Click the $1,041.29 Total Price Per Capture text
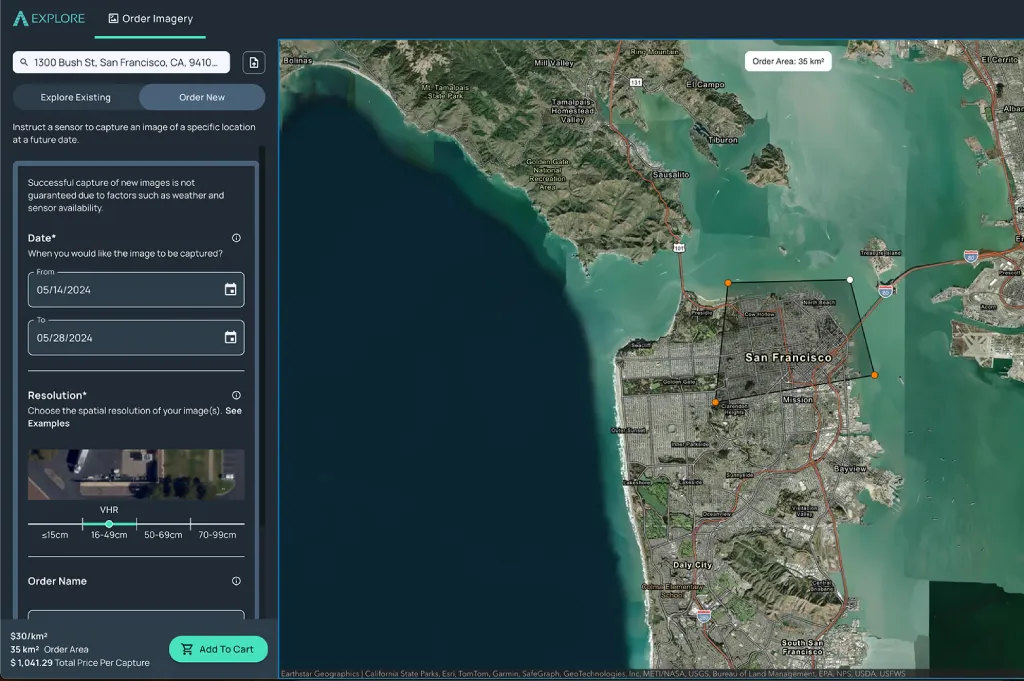 click(80, 662)
